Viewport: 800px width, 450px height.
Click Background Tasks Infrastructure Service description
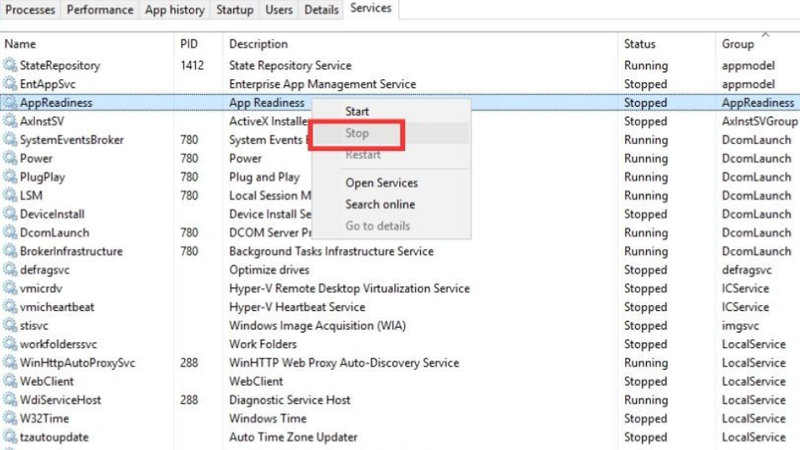(331, 251)
